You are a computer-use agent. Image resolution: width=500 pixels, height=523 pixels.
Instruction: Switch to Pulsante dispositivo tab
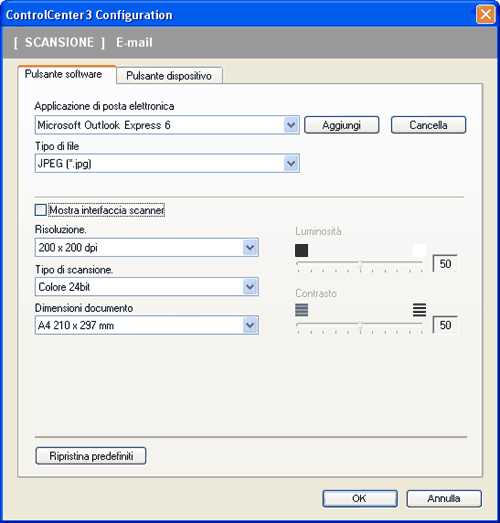coord(169,76)
